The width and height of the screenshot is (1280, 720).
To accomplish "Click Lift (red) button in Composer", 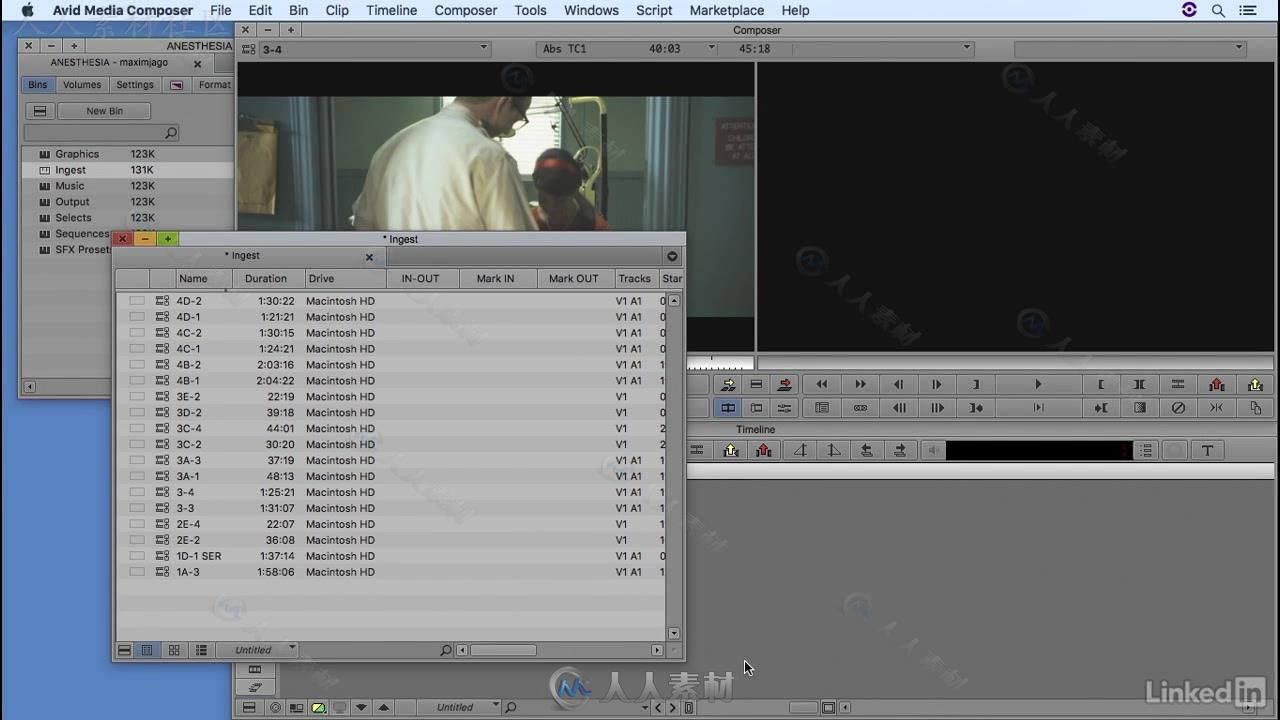I will [x=1217, y=384].
